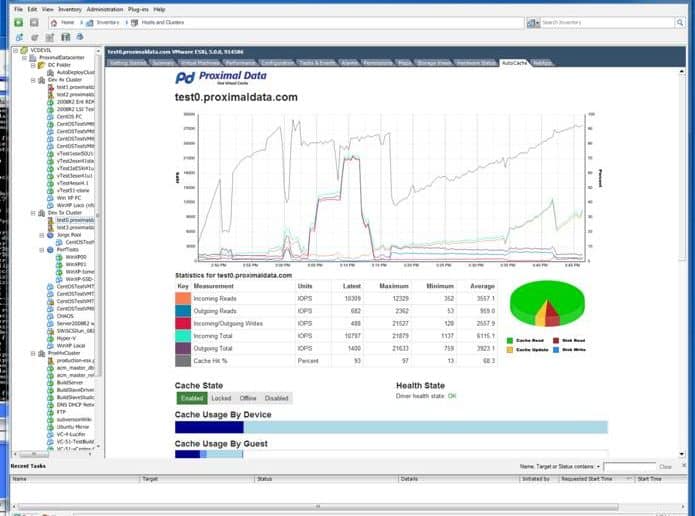
Task: Switch to the Performance tab
Action: pyautogui.click(x=240, y=63)
